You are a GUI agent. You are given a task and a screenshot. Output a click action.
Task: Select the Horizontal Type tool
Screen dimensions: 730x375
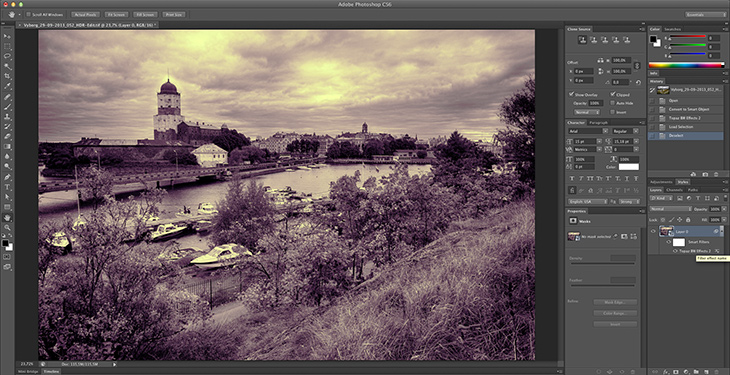[x=7, y=187]
